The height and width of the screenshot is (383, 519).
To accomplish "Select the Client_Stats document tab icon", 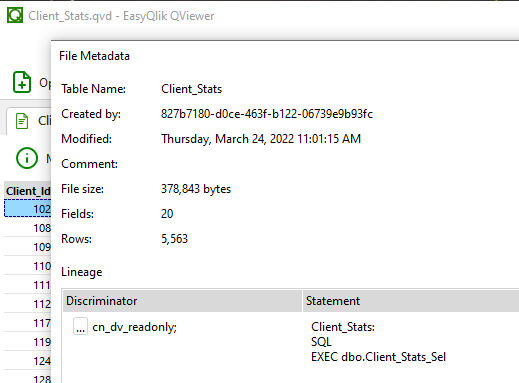I will pyautogui.click(x=22, y=121).
